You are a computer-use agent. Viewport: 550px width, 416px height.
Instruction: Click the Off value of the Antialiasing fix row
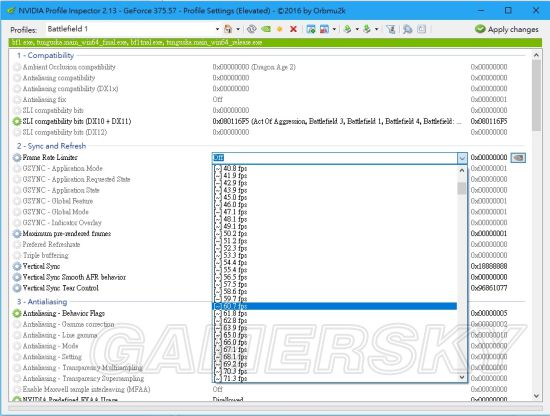[x=217, y=100]
